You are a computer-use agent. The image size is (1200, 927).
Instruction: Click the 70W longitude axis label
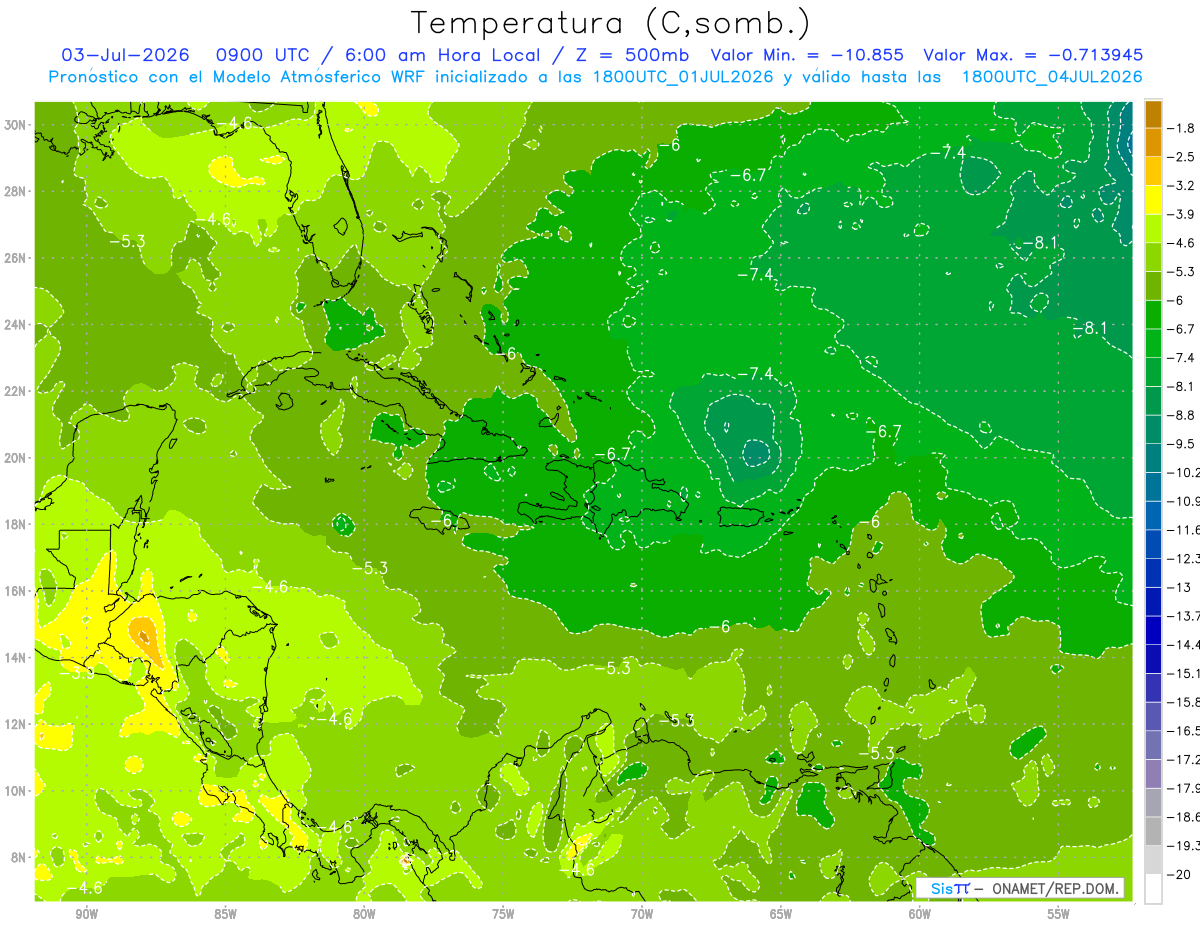[642, 915]
